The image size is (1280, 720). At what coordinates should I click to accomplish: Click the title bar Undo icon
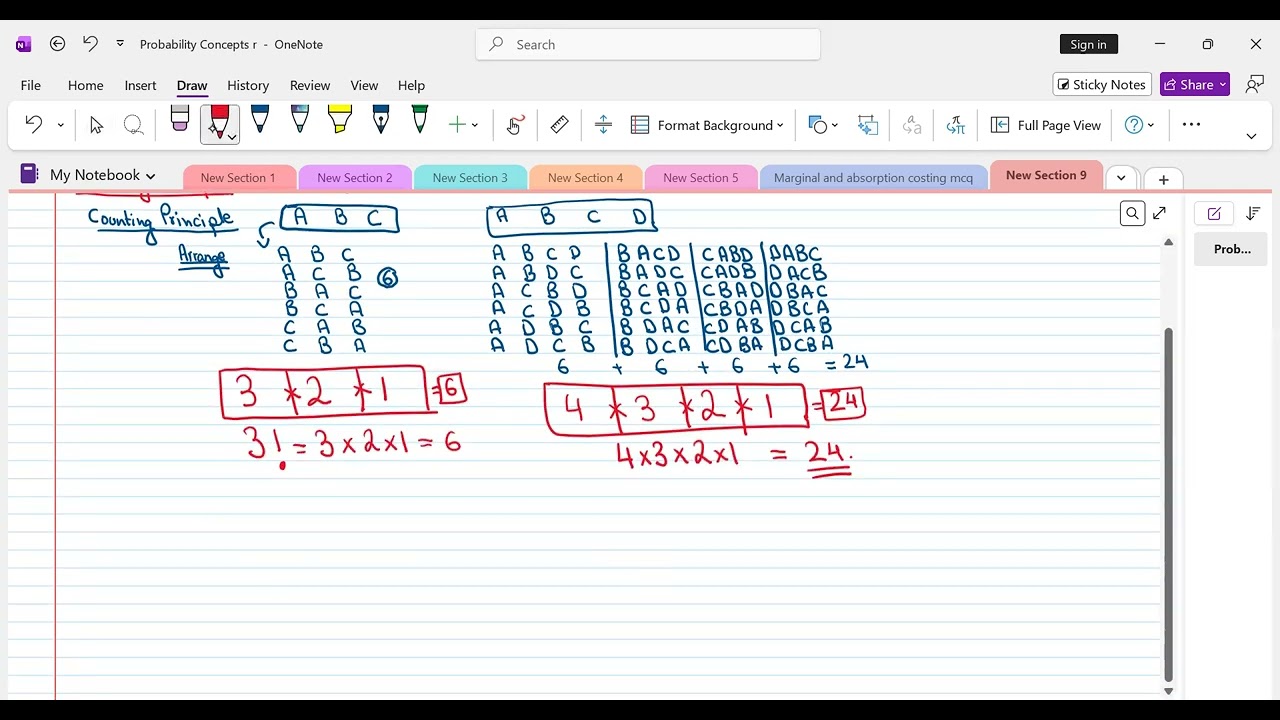(x=90, y=44)
